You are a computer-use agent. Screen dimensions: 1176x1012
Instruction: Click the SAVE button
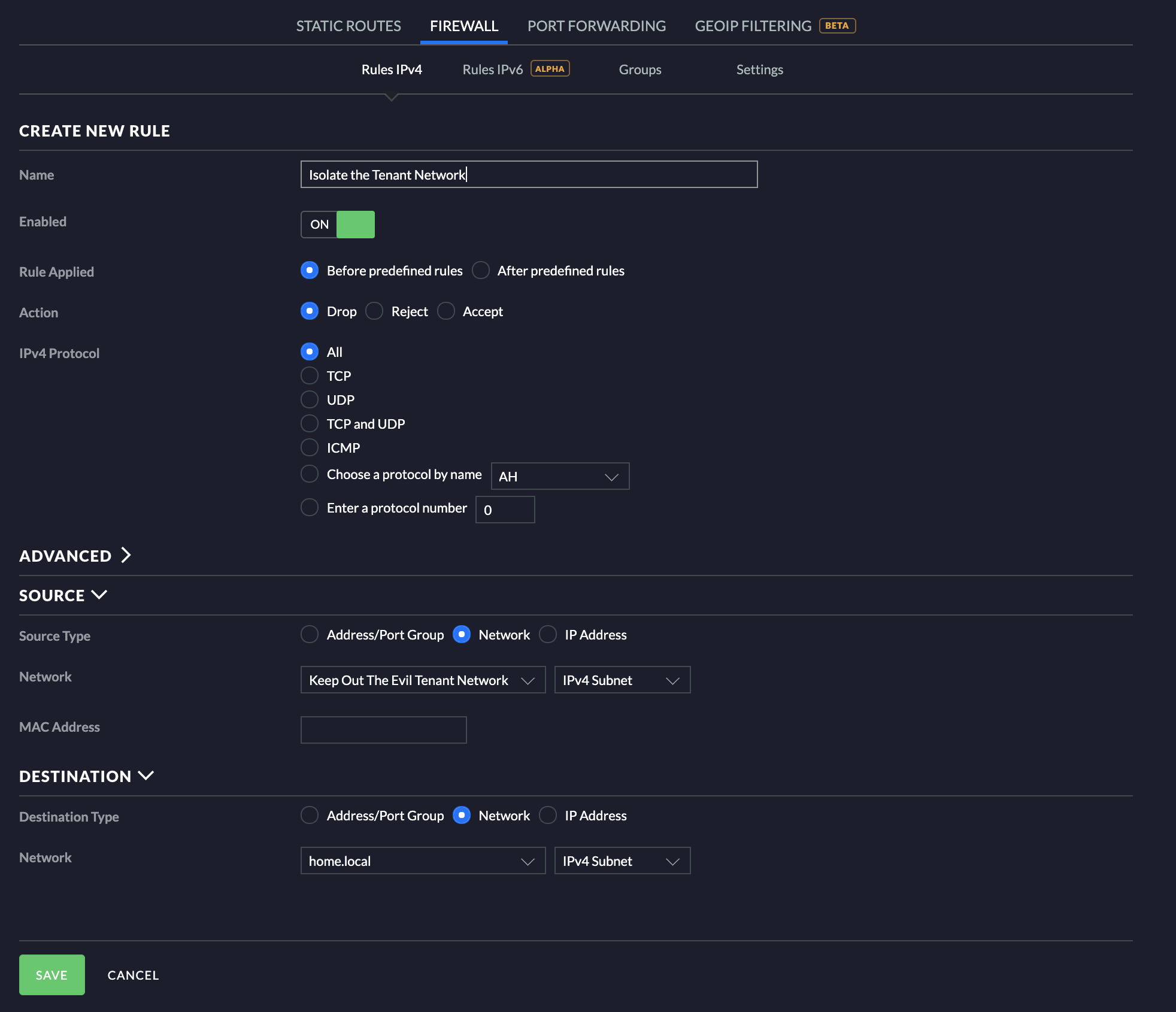click(x=52, y=975)
